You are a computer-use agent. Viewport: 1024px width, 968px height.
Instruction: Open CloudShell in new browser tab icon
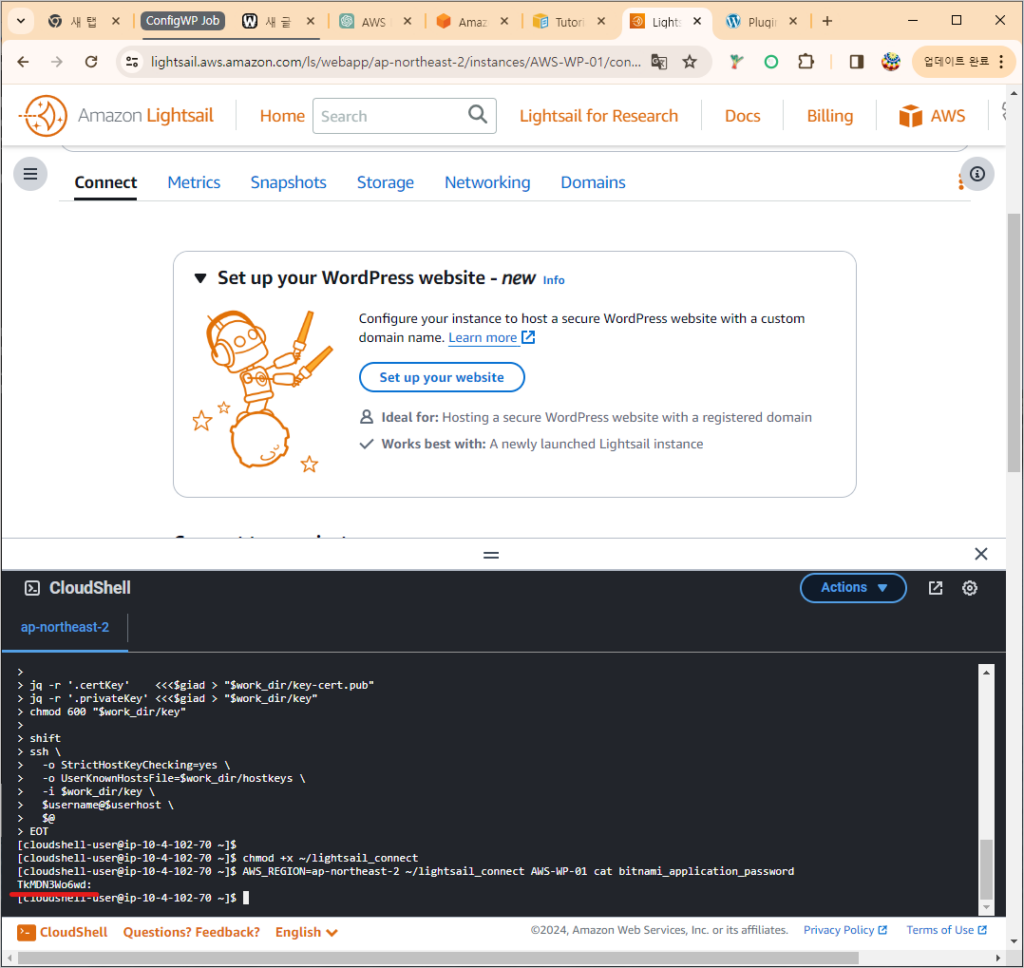pyautogui.click(x=935, y=588)
